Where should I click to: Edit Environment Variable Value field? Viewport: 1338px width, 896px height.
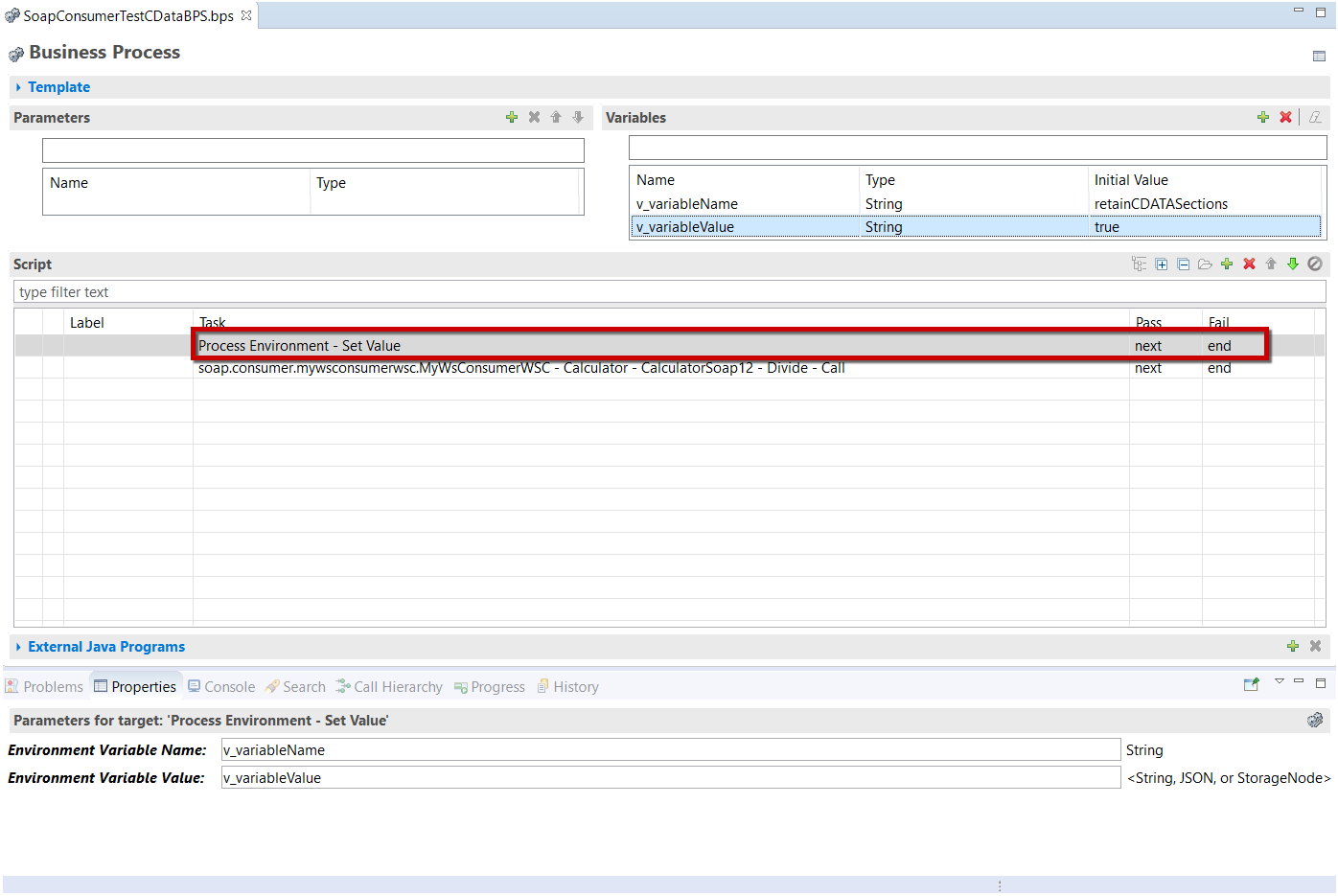[x=671, y=777]
